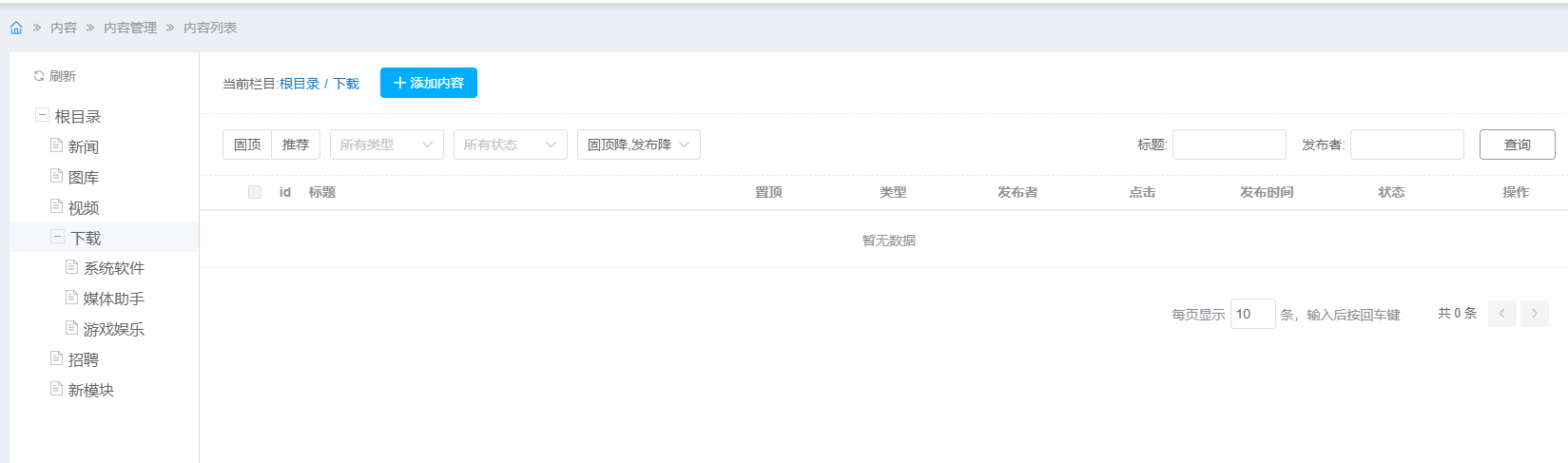The height and width of the screenshot is (463, 1568).
Task: Click the 标题 column header
Action: click(x=322, y=192)
